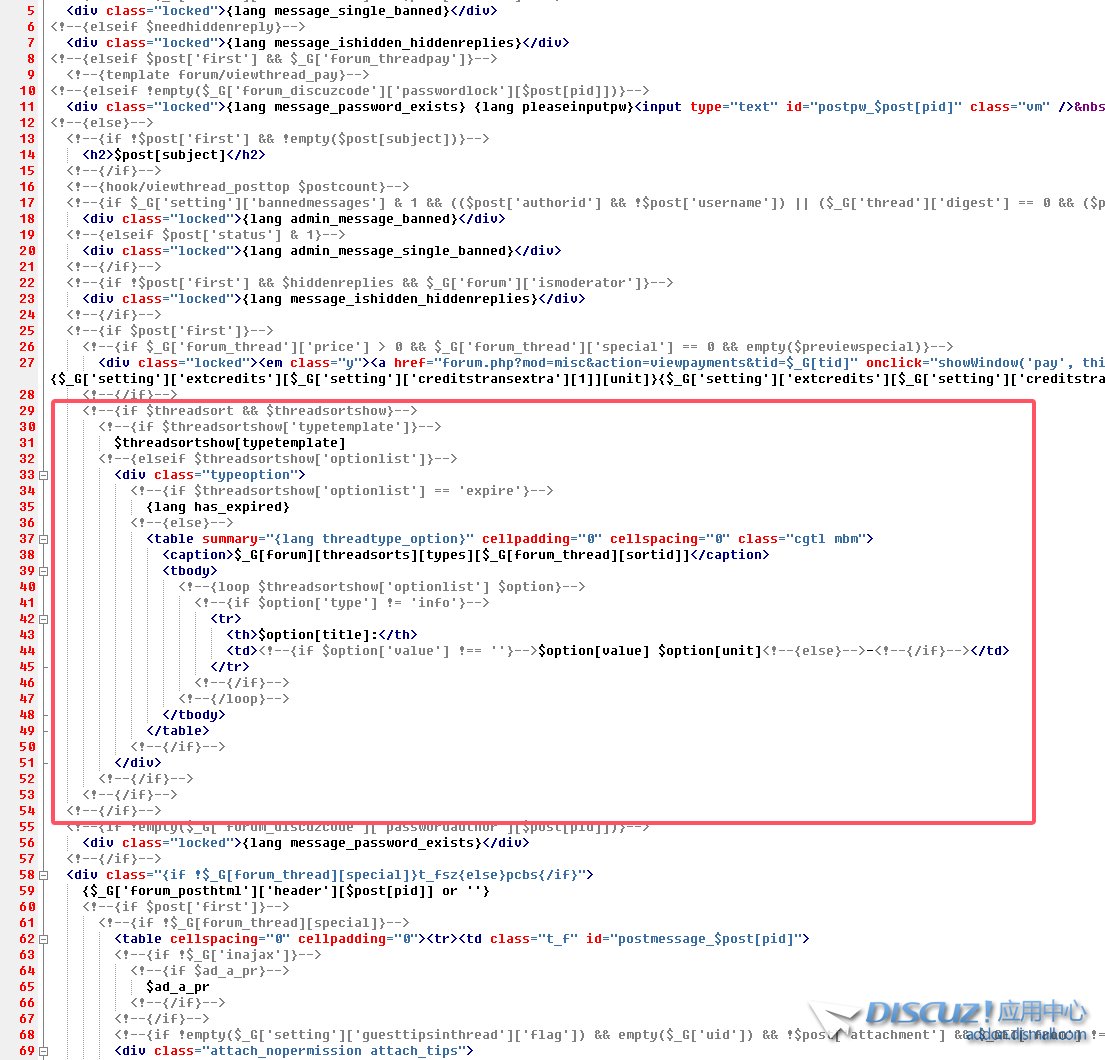Place cursor in $threadsortshow[typetemplate] text
1105x1060 pixels.
coord(230,443)
